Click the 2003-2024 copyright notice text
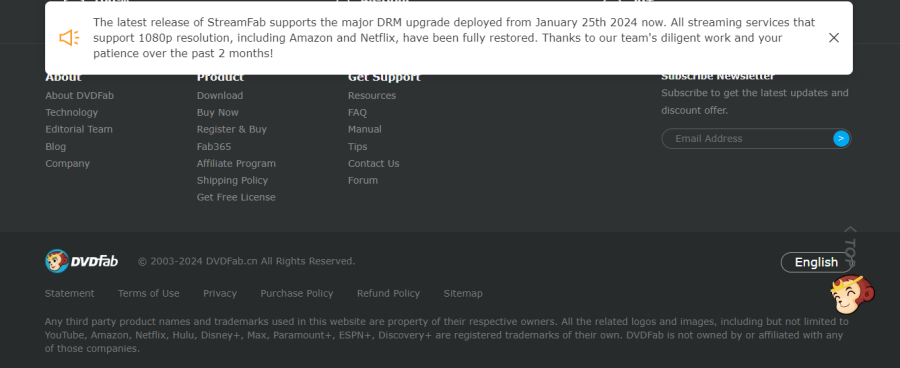 pyautogui.click(x=247, y=261)
